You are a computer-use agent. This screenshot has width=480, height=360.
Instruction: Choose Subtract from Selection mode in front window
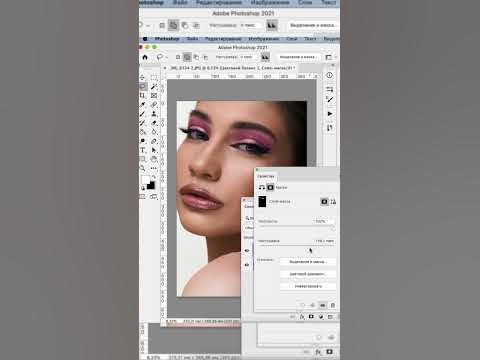coord(196,57)
